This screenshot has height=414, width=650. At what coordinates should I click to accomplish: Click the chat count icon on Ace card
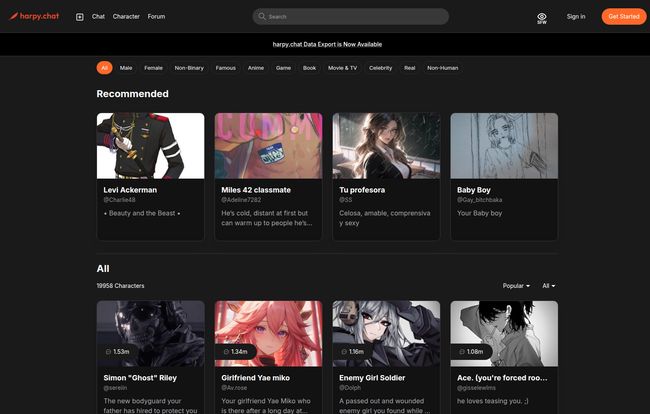pyautogui.click(x=462, y=351)
